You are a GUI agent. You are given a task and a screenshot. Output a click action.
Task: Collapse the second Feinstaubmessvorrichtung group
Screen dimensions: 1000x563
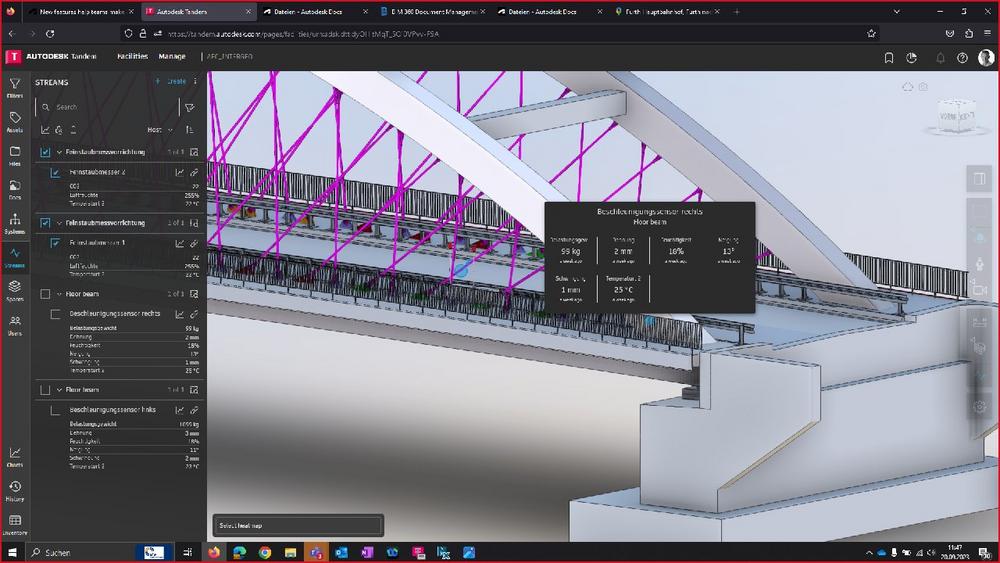(59, 223)
